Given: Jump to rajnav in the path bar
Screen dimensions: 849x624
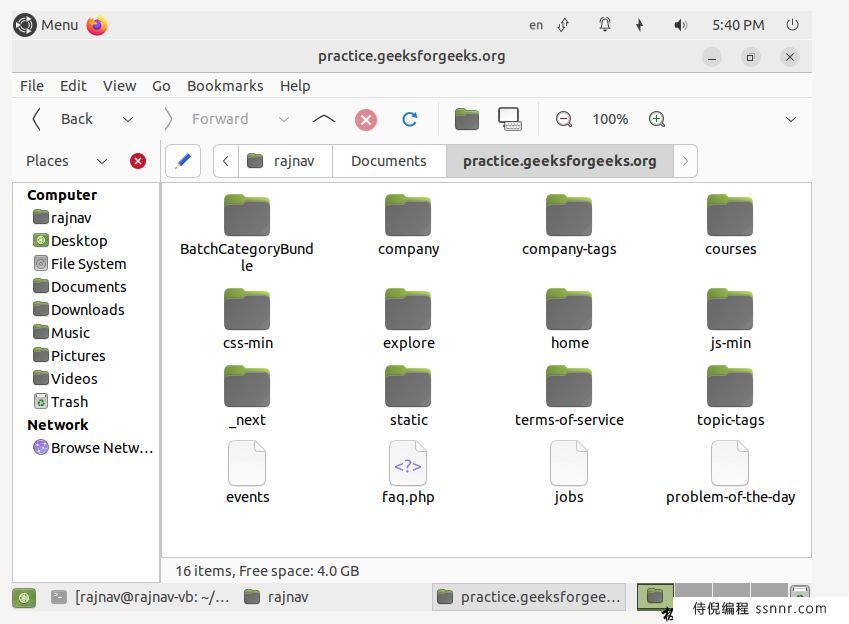Looking at the screenshot, I should click(285, 161).
